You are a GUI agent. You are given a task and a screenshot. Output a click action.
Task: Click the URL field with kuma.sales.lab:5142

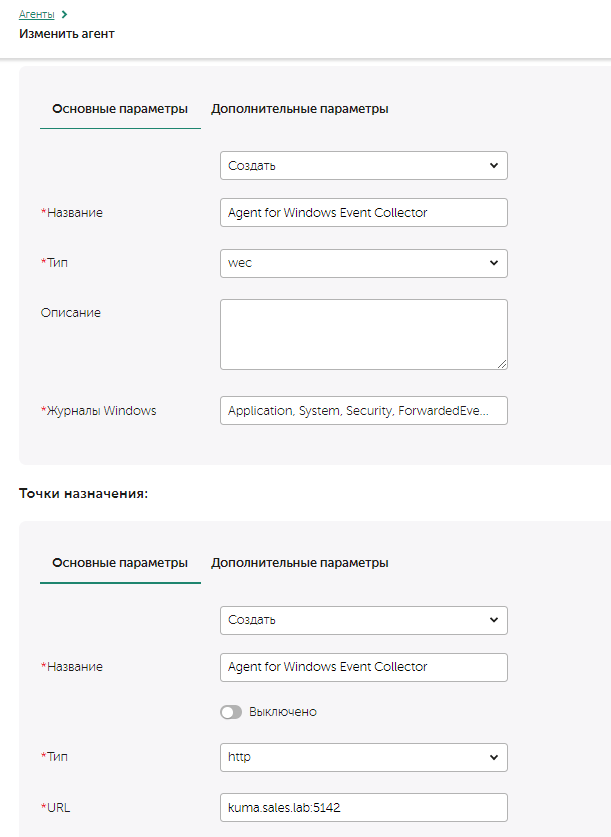coord(363,807)
